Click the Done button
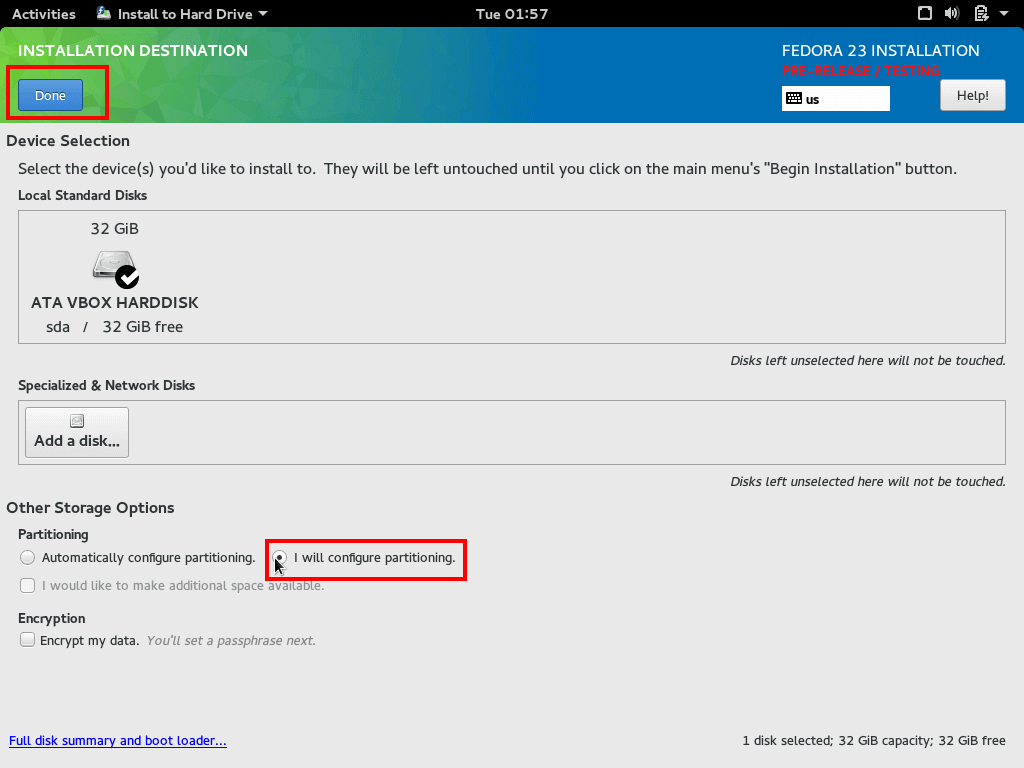Viewport: 1024px width, 768px height. click(x=50, y=96)
